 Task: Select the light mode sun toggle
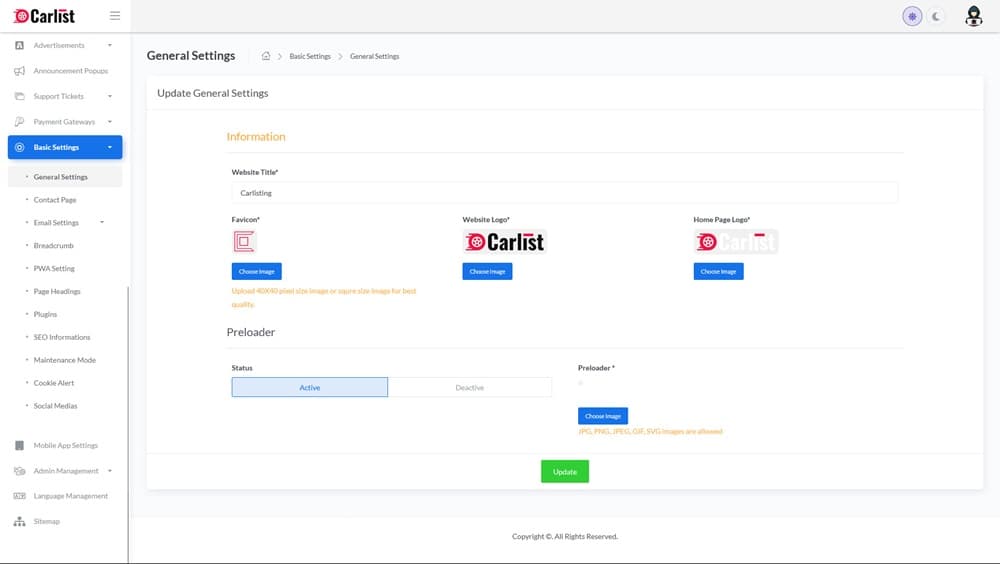[x=912, y=16]
